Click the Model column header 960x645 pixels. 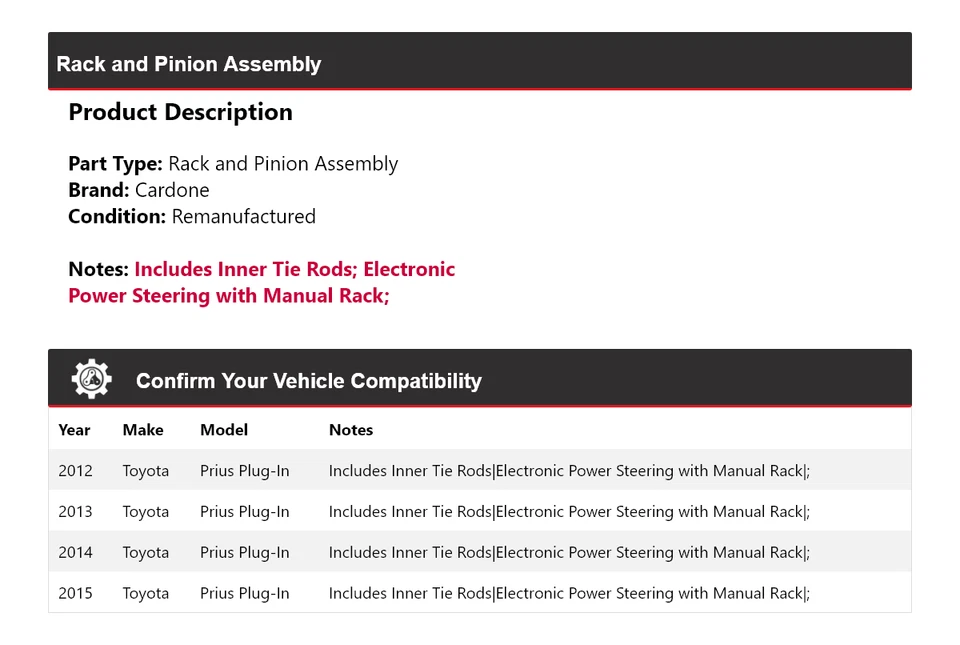[224, 430]
